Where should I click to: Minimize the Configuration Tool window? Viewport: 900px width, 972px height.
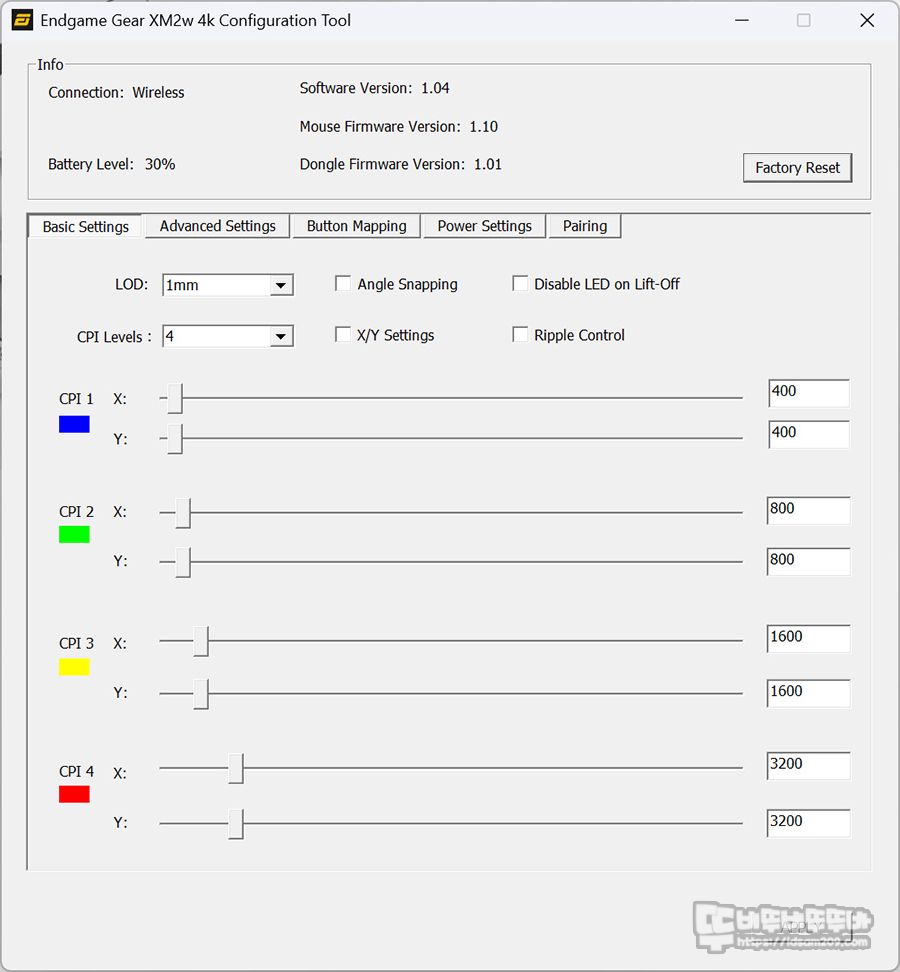pyautogui.click(x=742, y=20)
